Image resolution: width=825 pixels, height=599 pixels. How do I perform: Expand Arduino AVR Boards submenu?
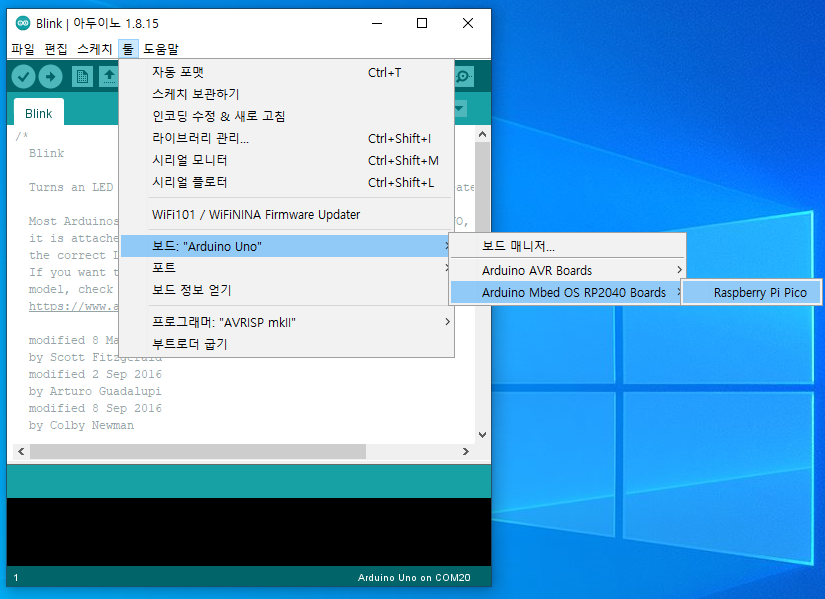[x=568, y=271]
